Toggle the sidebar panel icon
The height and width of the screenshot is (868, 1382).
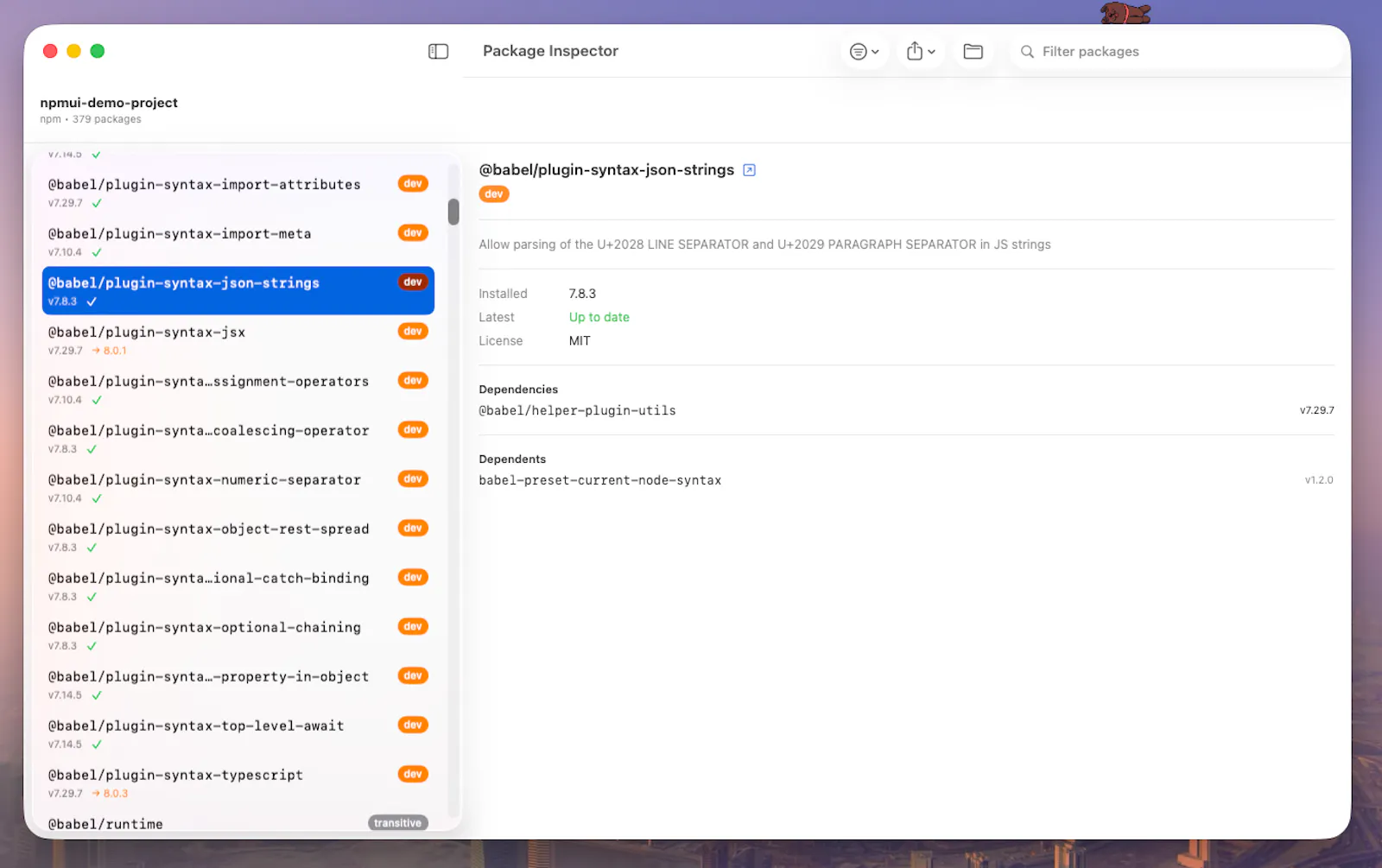(x=438, y=52)
